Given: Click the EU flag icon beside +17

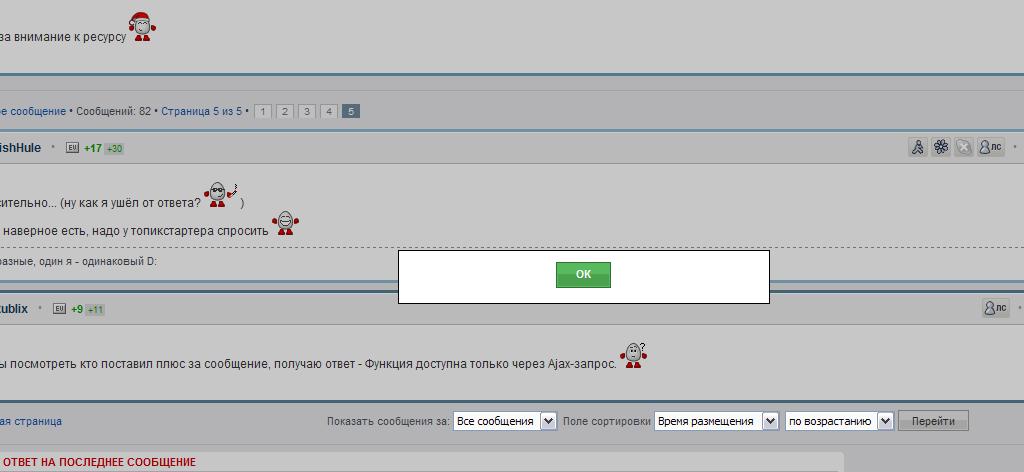Looking at the screenshot, I should pyautogui.click(x=72, y=148).
